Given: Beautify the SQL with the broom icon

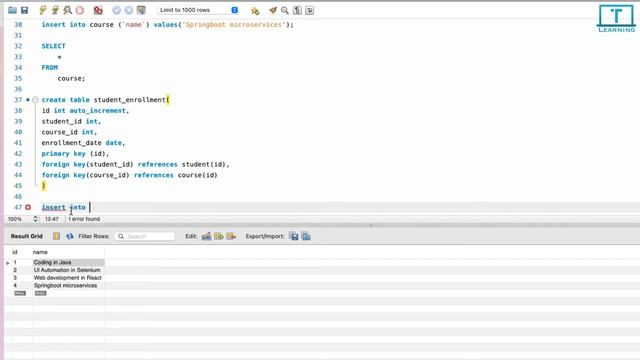Looking at the screenshot, I should (x=273, y=10).
